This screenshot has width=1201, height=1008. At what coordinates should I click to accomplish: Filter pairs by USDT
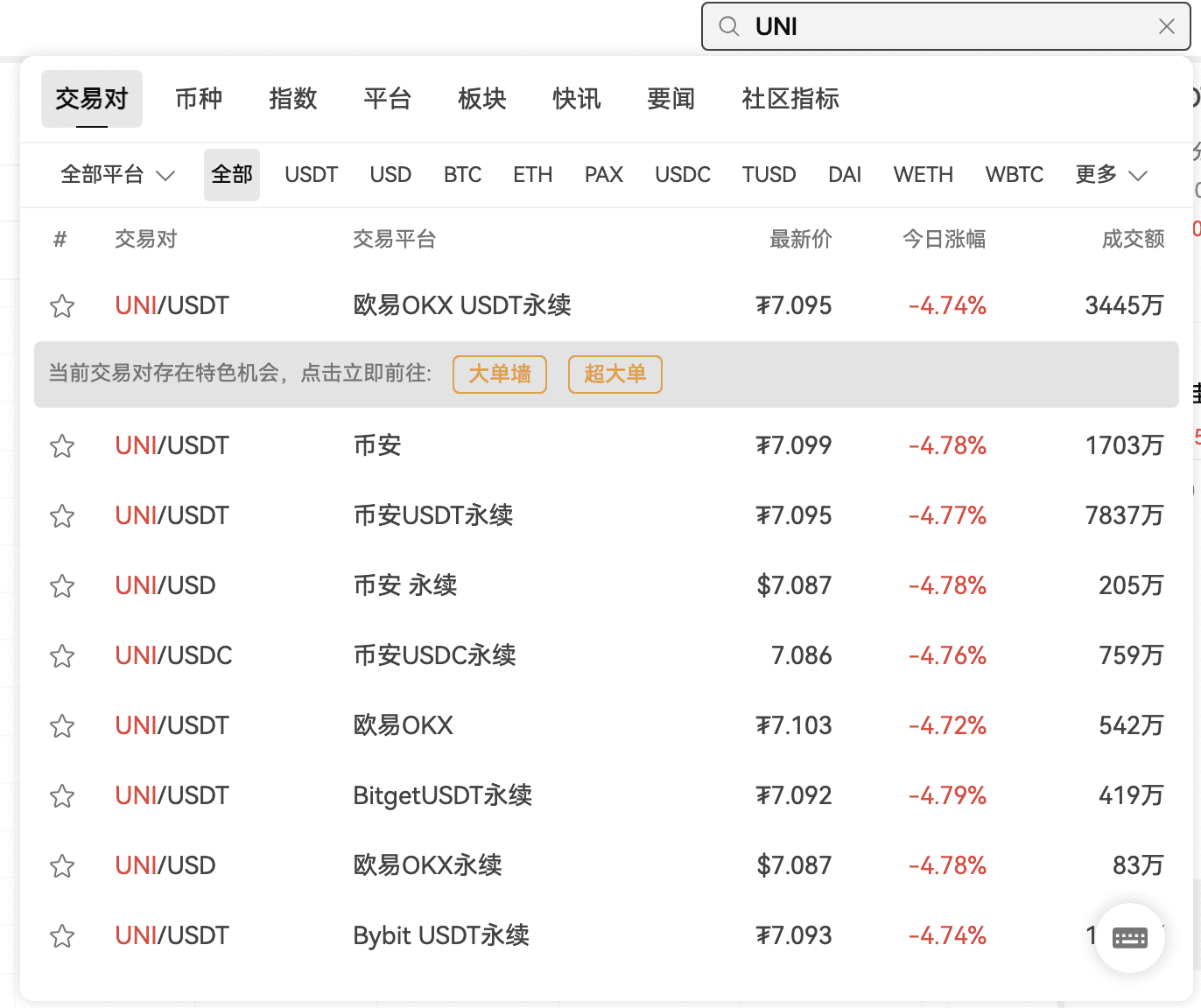click(311, 175)
